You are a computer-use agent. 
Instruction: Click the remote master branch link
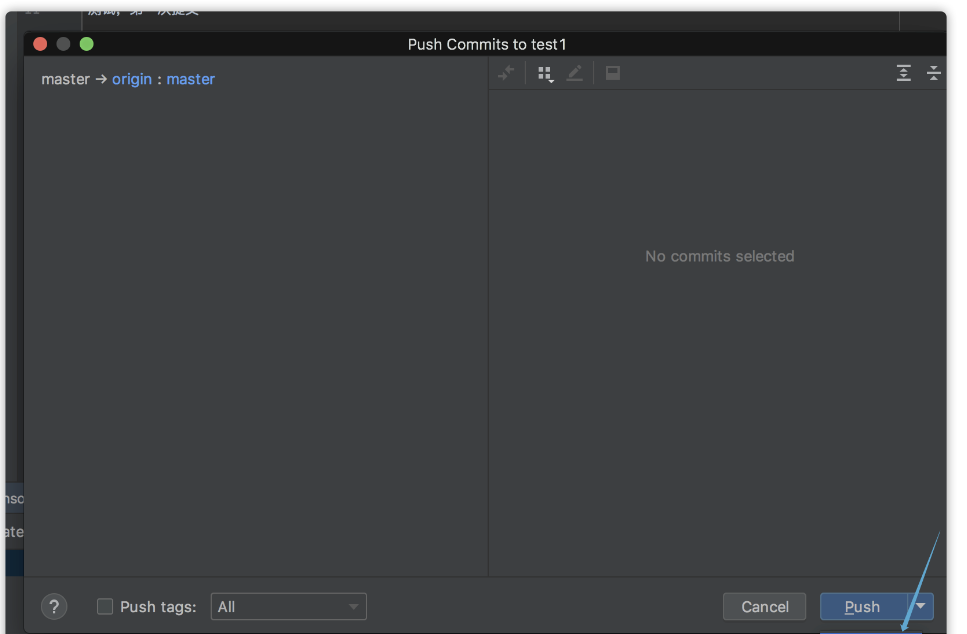[x=191, y=79]
